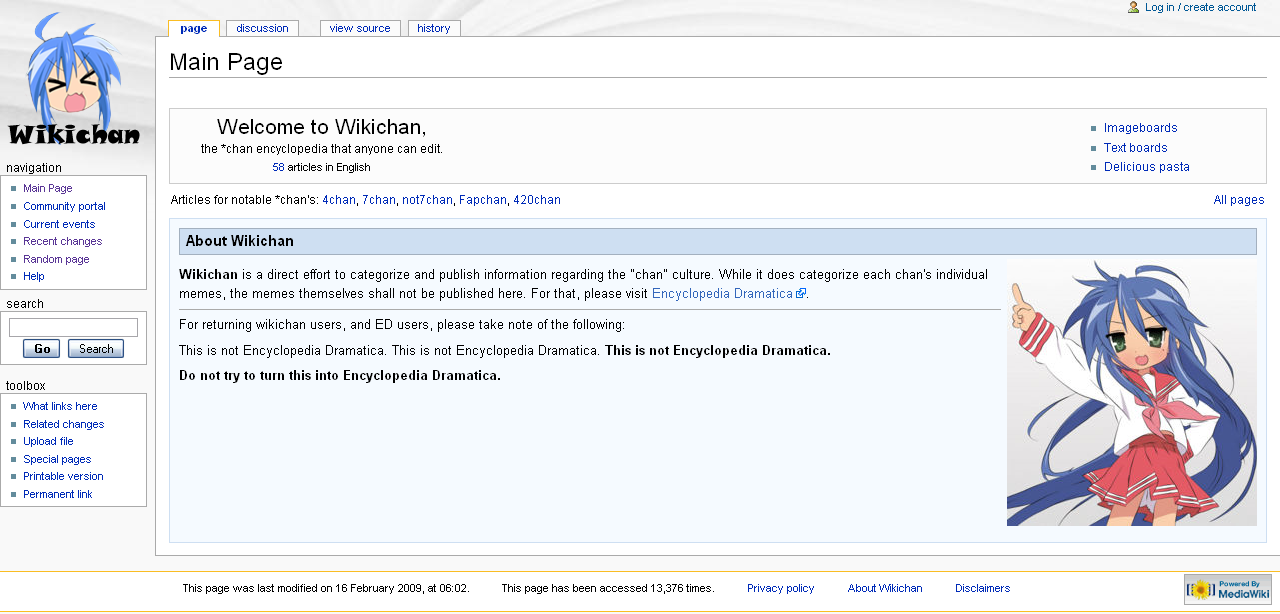Click Upload file in the toolbox

point(48,441)
